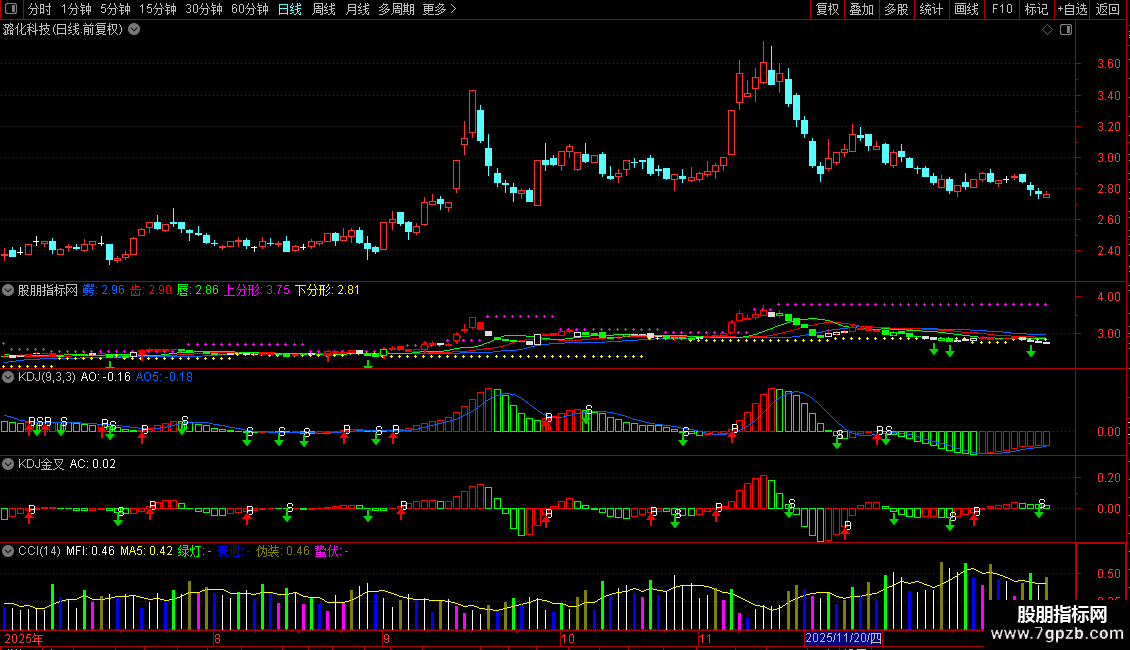Expand the CCI(14) indicator dropdown

pos(8,551)
